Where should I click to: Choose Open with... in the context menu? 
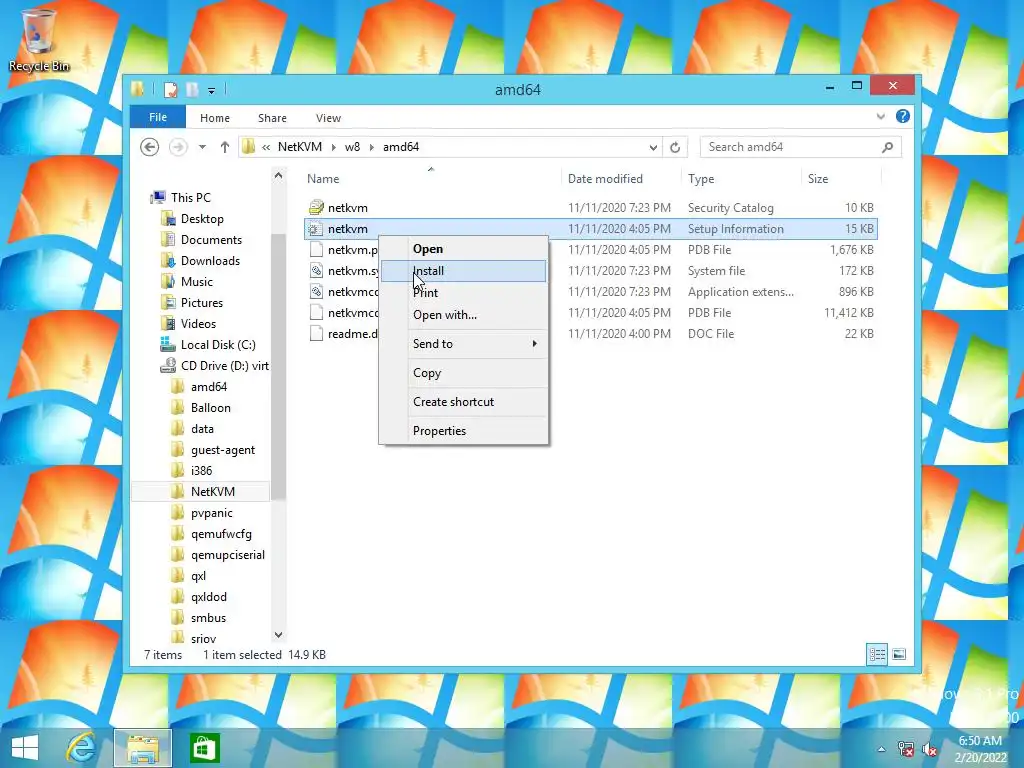point(463,315)
